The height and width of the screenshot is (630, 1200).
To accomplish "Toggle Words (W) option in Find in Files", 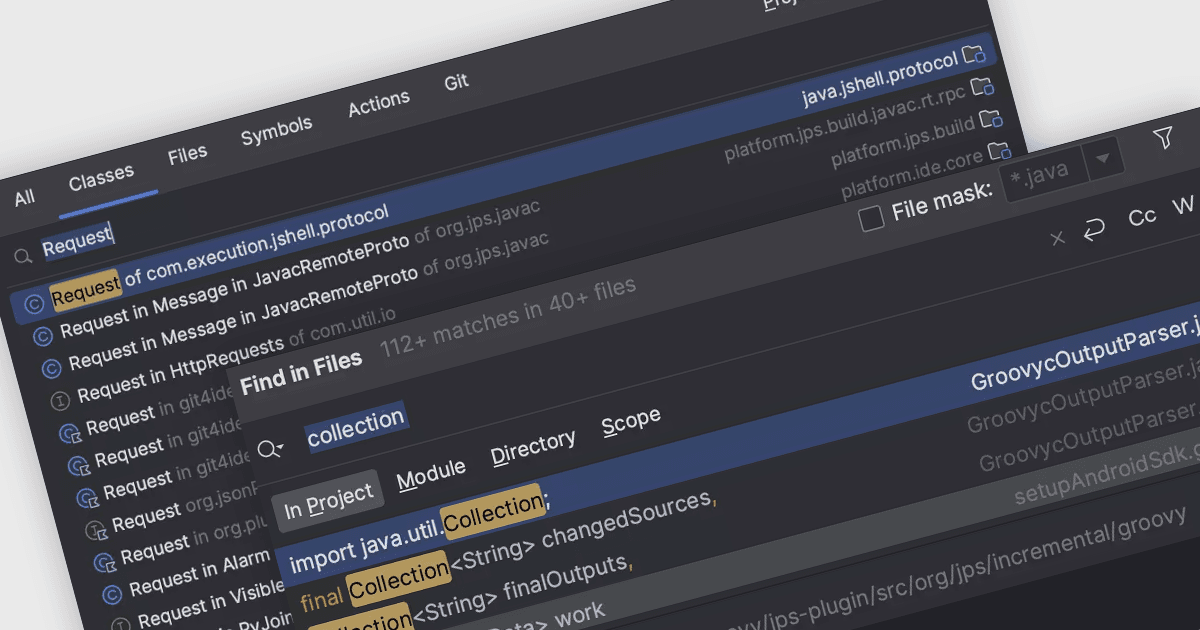I will 1183,207.
